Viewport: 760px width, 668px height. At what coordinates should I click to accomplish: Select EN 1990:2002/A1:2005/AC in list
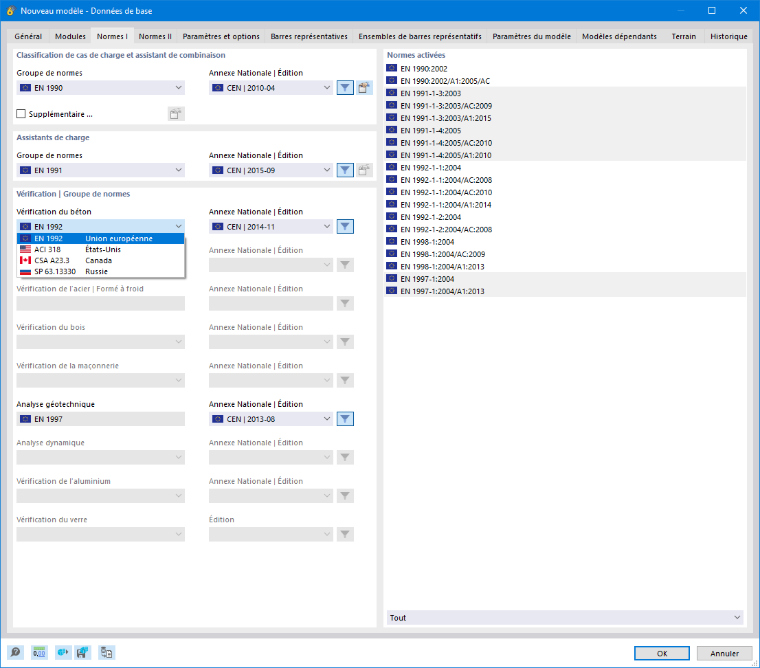(565, 81)
